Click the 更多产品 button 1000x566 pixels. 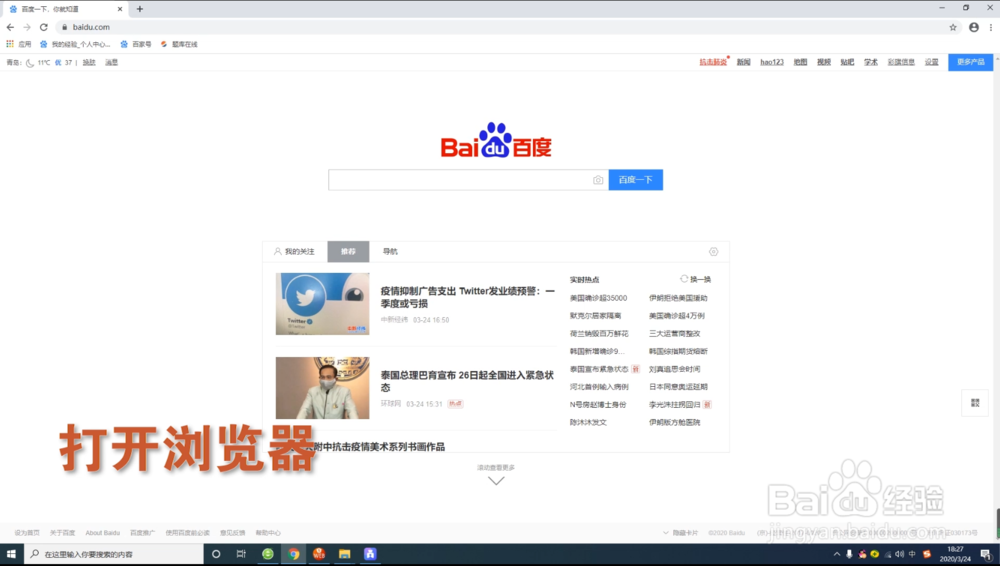coord(971,62)
